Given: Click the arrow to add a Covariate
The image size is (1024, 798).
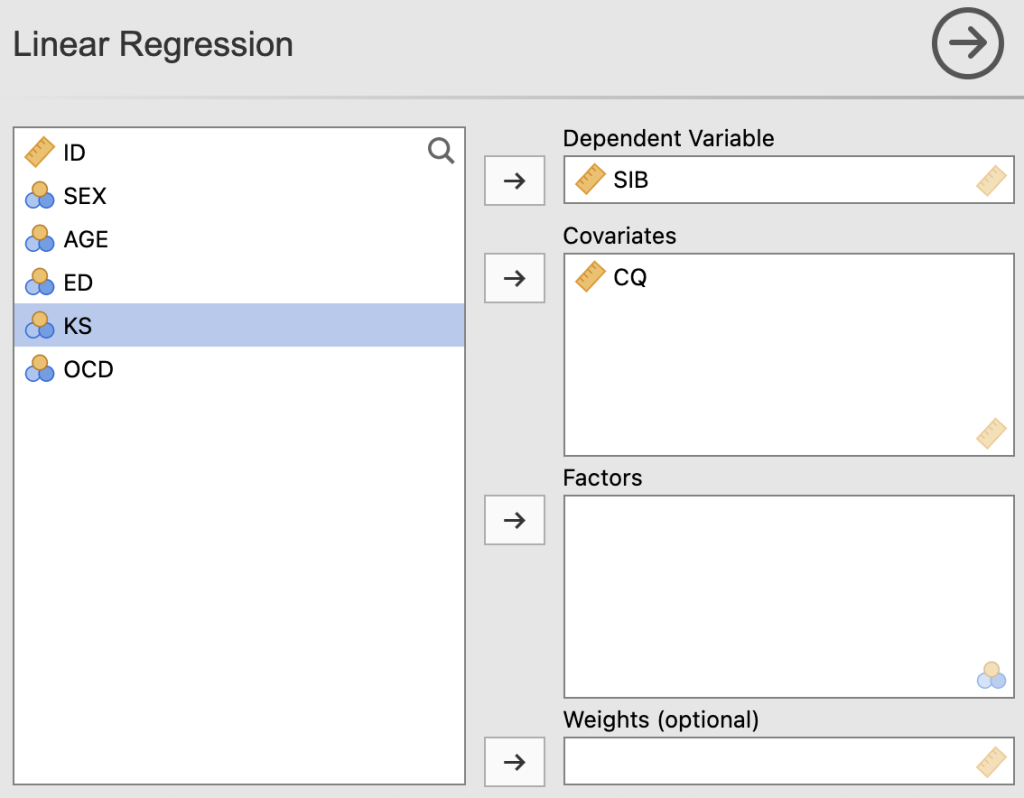Looking at the screenshot, I should (514, 278).
